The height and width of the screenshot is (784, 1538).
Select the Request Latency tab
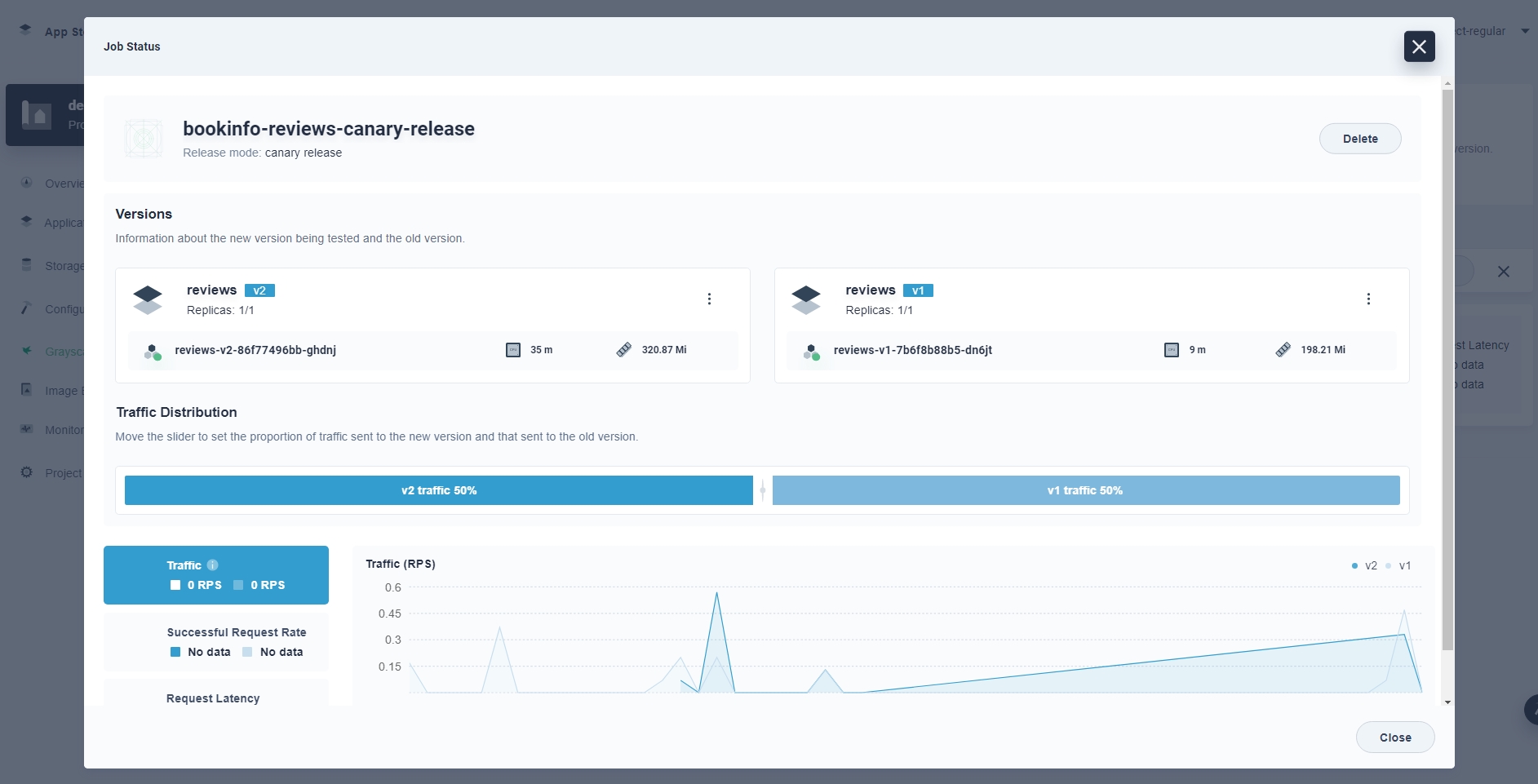214,698
